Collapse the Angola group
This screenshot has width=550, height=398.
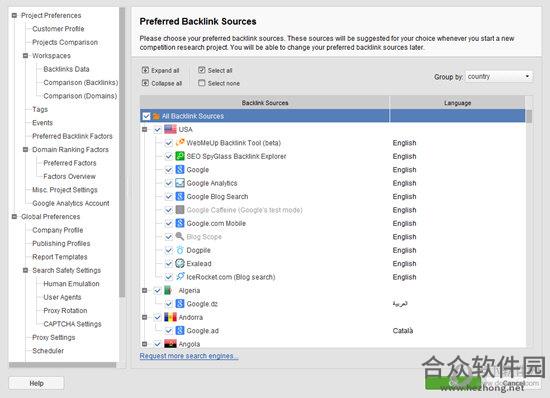(145, 344)
